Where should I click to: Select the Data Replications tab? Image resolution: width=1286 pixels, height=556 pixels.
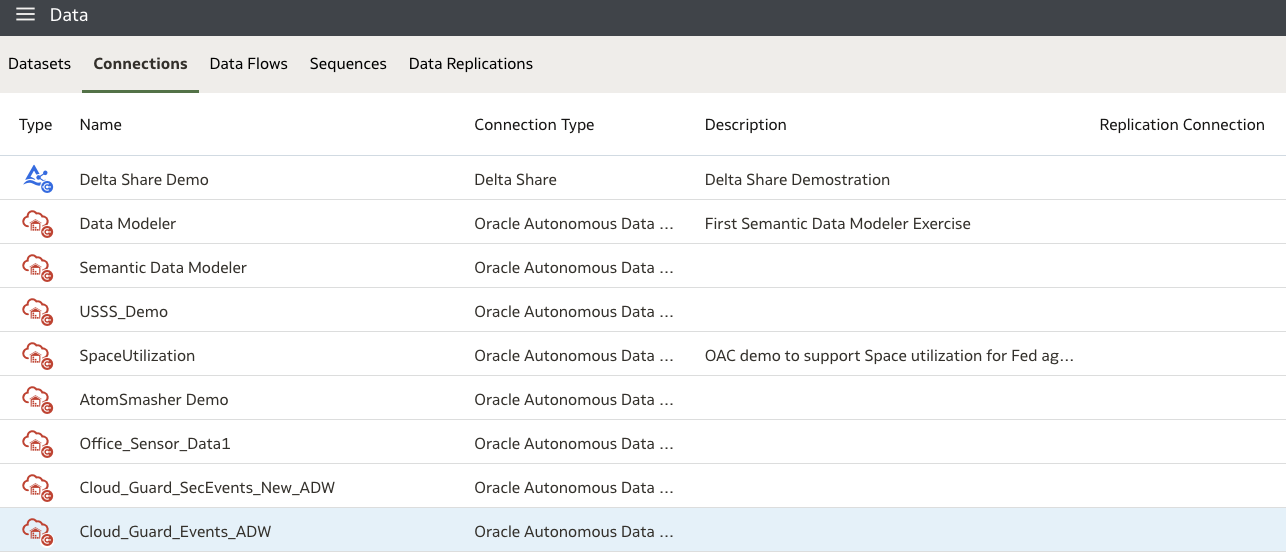(x=470, y=64)
